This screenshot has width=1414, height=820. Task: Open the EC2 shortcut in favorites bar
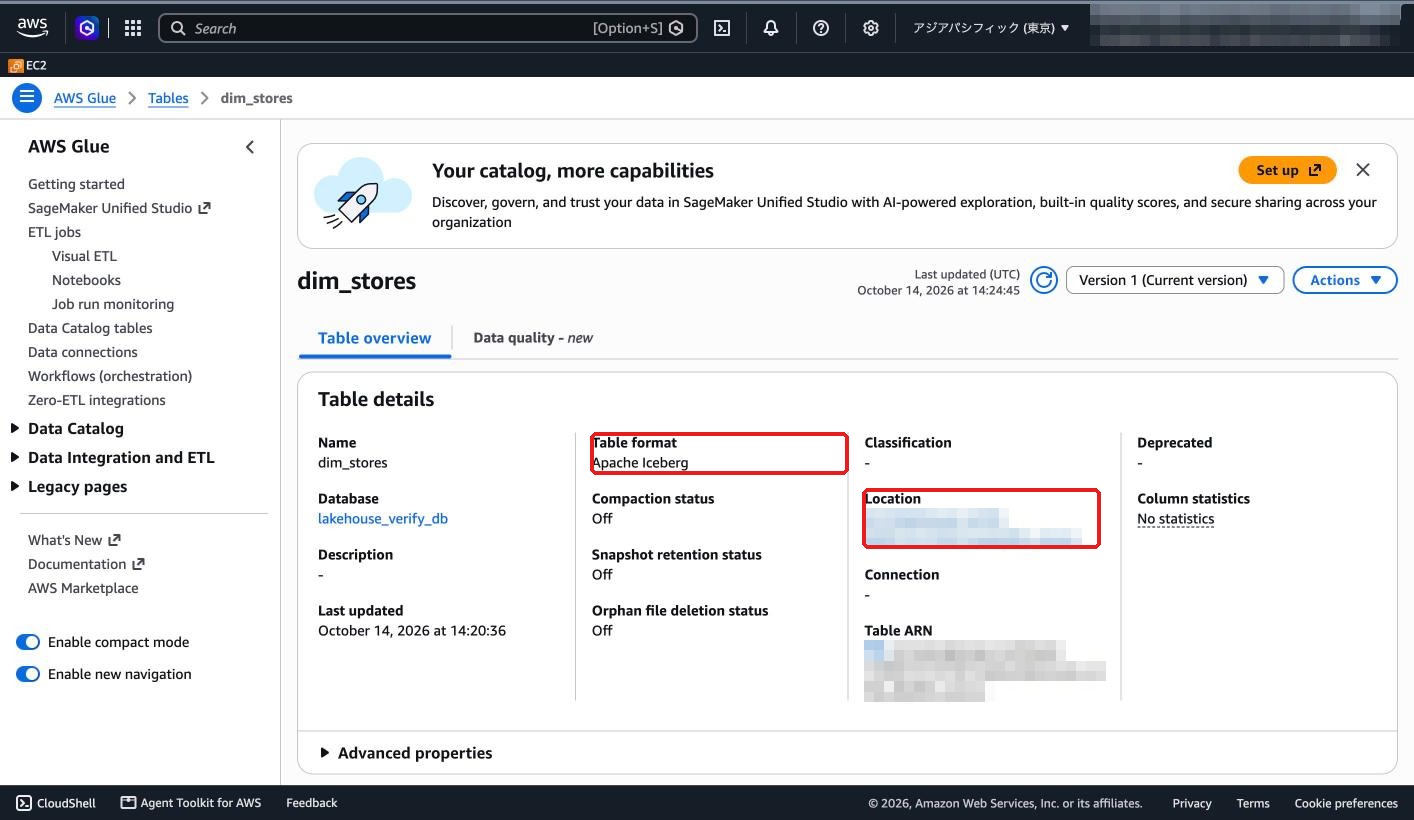click(x=28, y=65)
